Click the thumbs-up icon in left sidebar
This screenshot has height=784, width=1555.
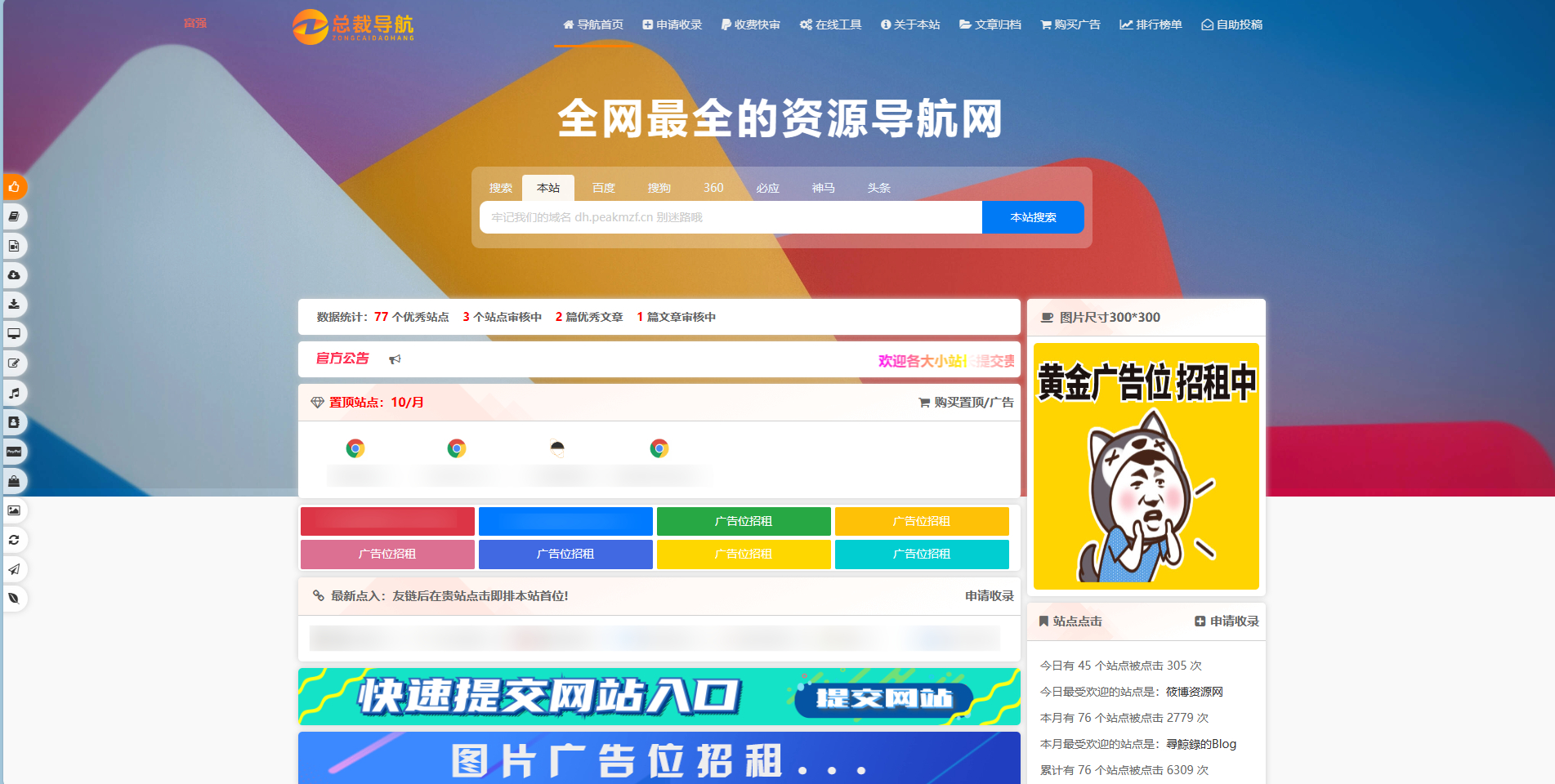[14, 187]
